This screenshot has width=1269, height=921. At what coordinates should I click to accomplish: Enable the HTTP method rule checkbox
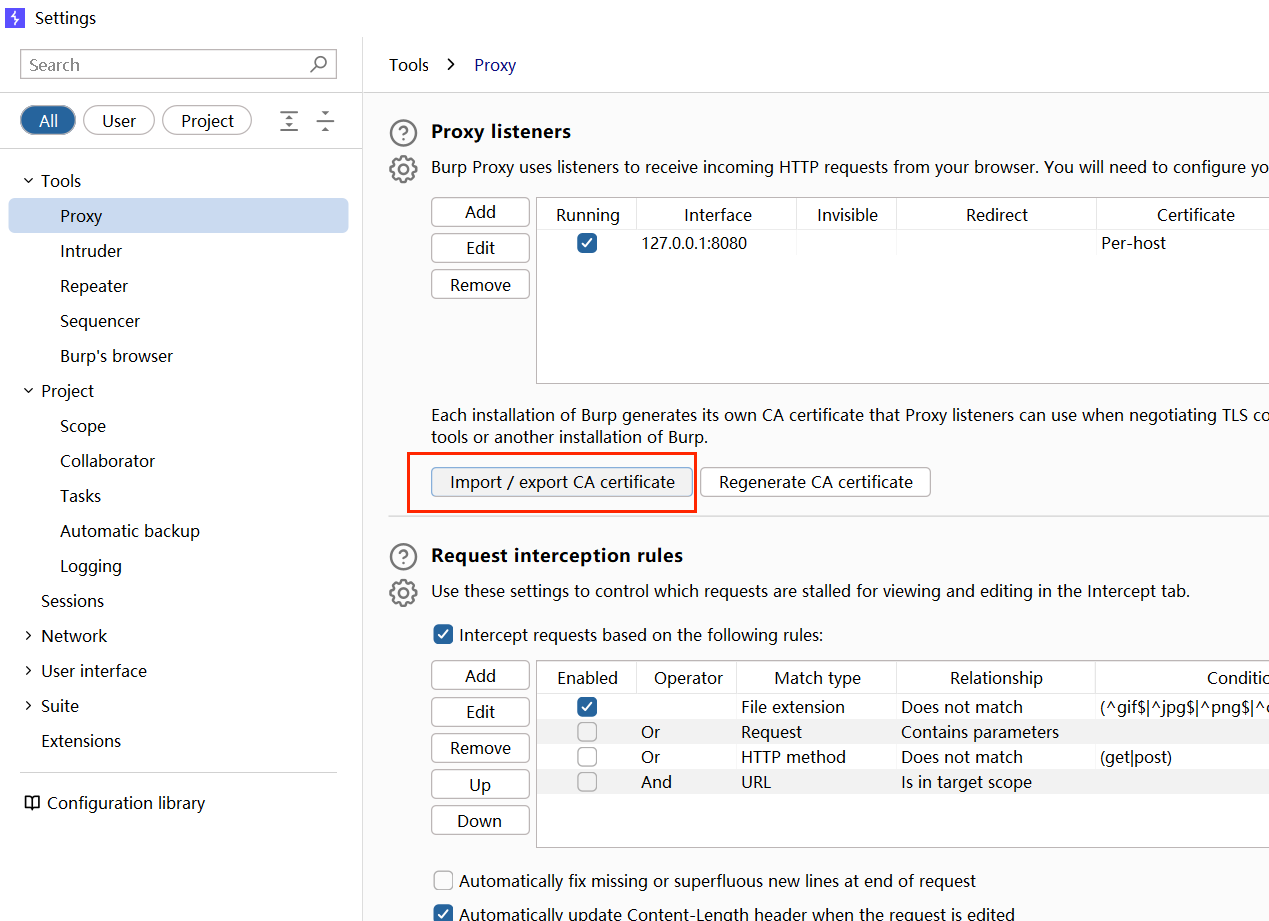pos(587,757)
